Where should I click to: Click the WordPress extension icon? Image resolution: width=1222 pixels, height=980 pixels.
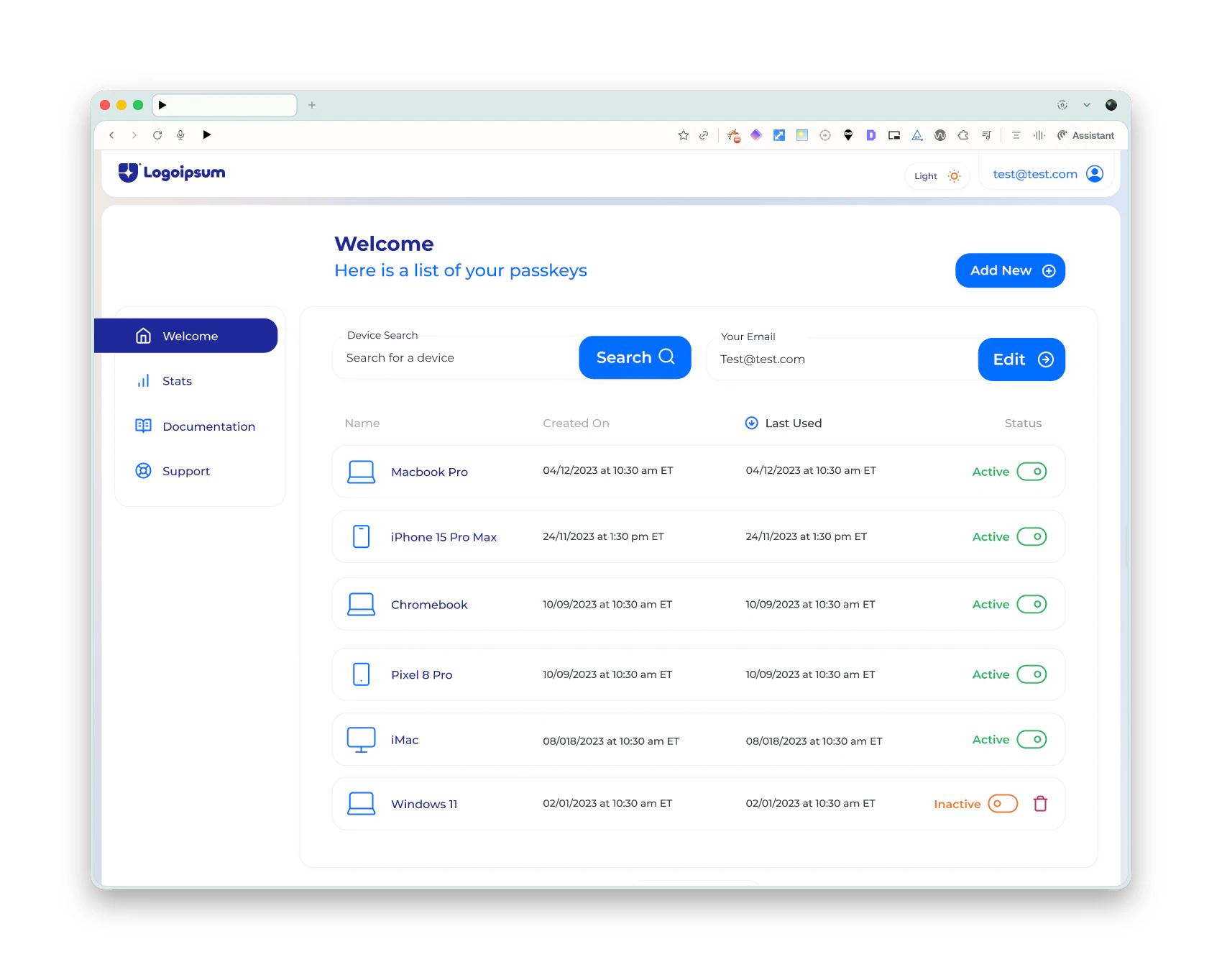click(940, 135)
